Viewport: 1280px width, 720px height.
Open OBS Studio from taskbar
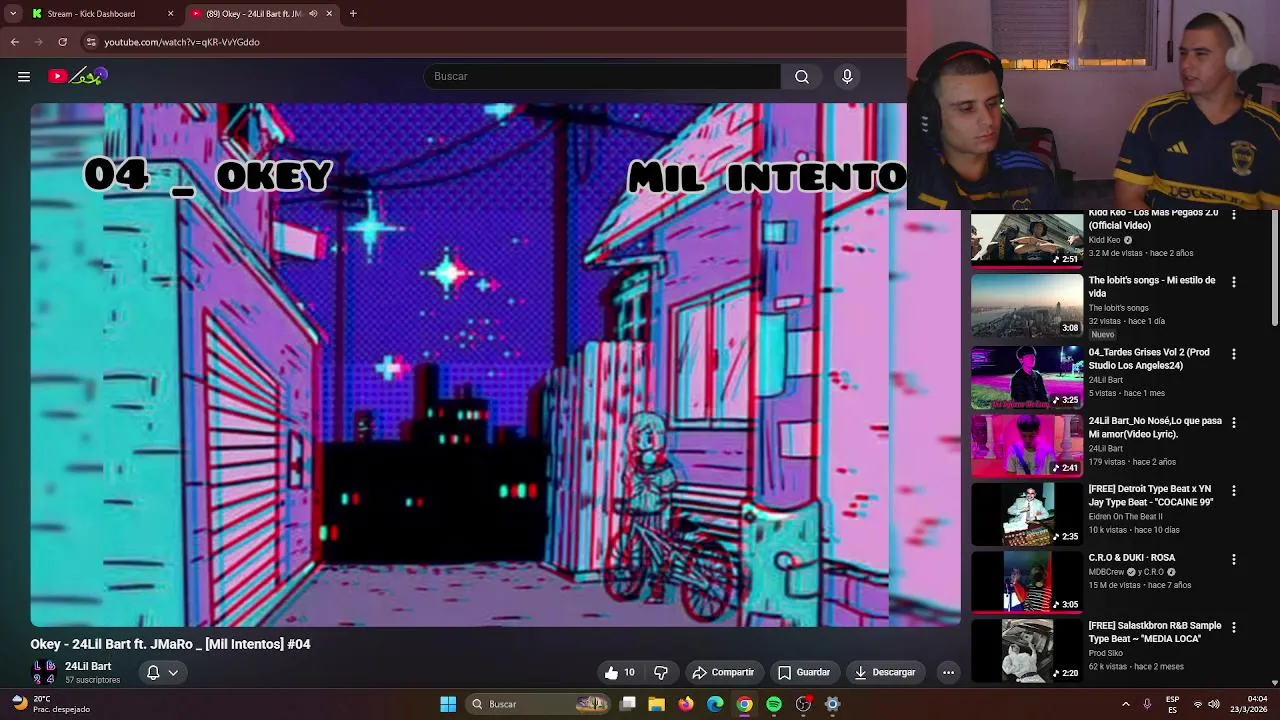click(803, 704)
